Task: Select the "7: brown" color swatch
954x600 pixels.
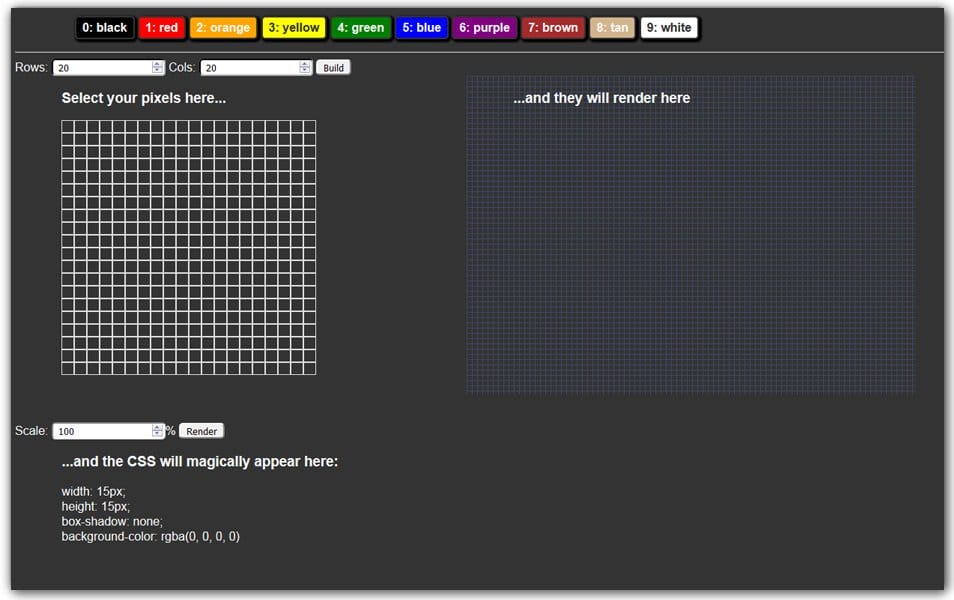Action: coord(553,27)
